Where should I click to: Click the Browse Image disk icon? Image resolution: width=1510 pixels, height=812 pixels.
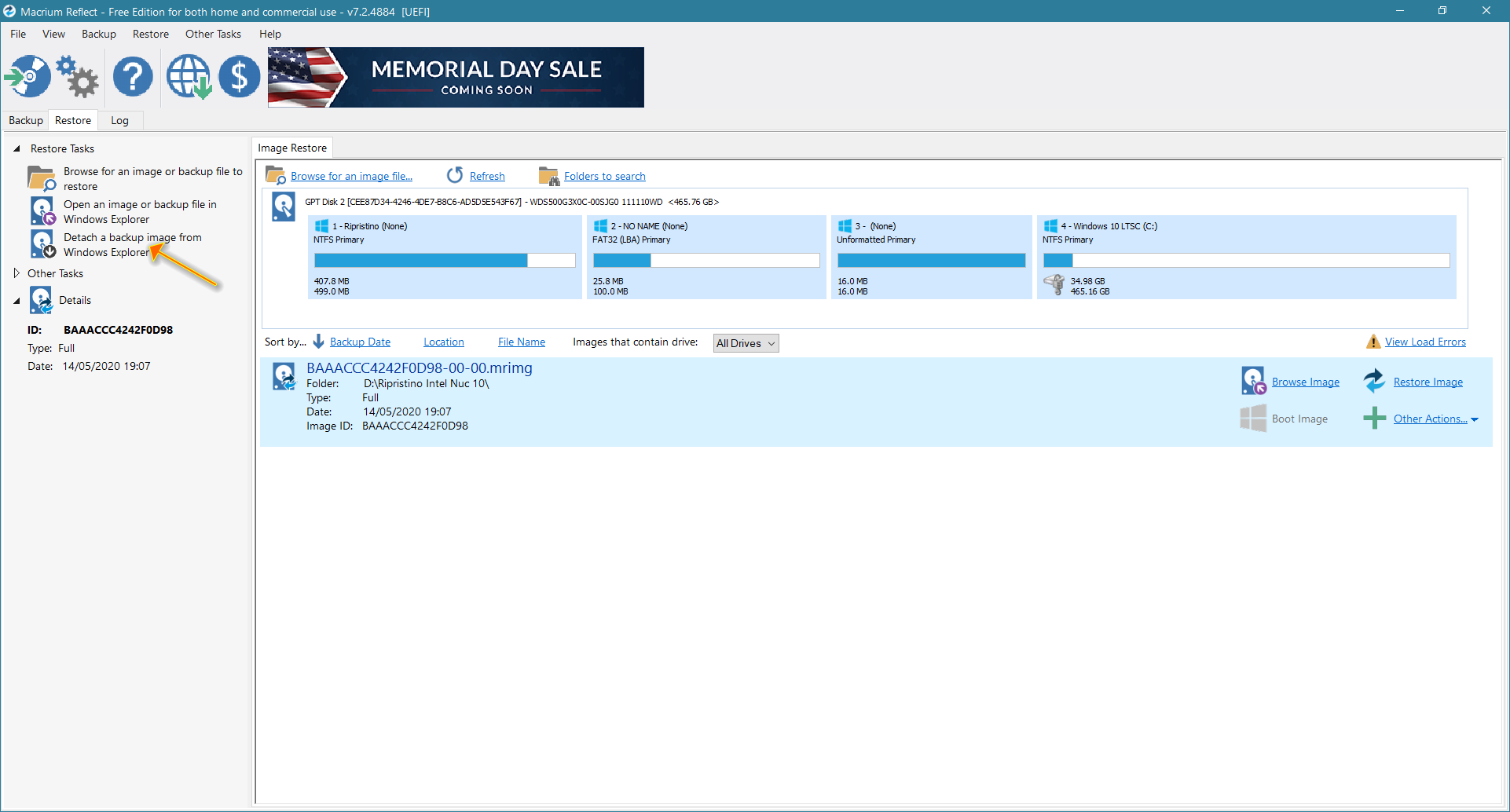(x=1253, y=381)
